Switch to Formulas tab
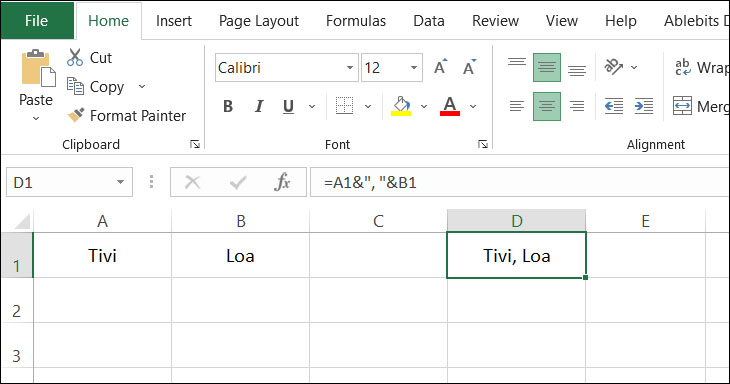730x384 pixels. point(356,20)
